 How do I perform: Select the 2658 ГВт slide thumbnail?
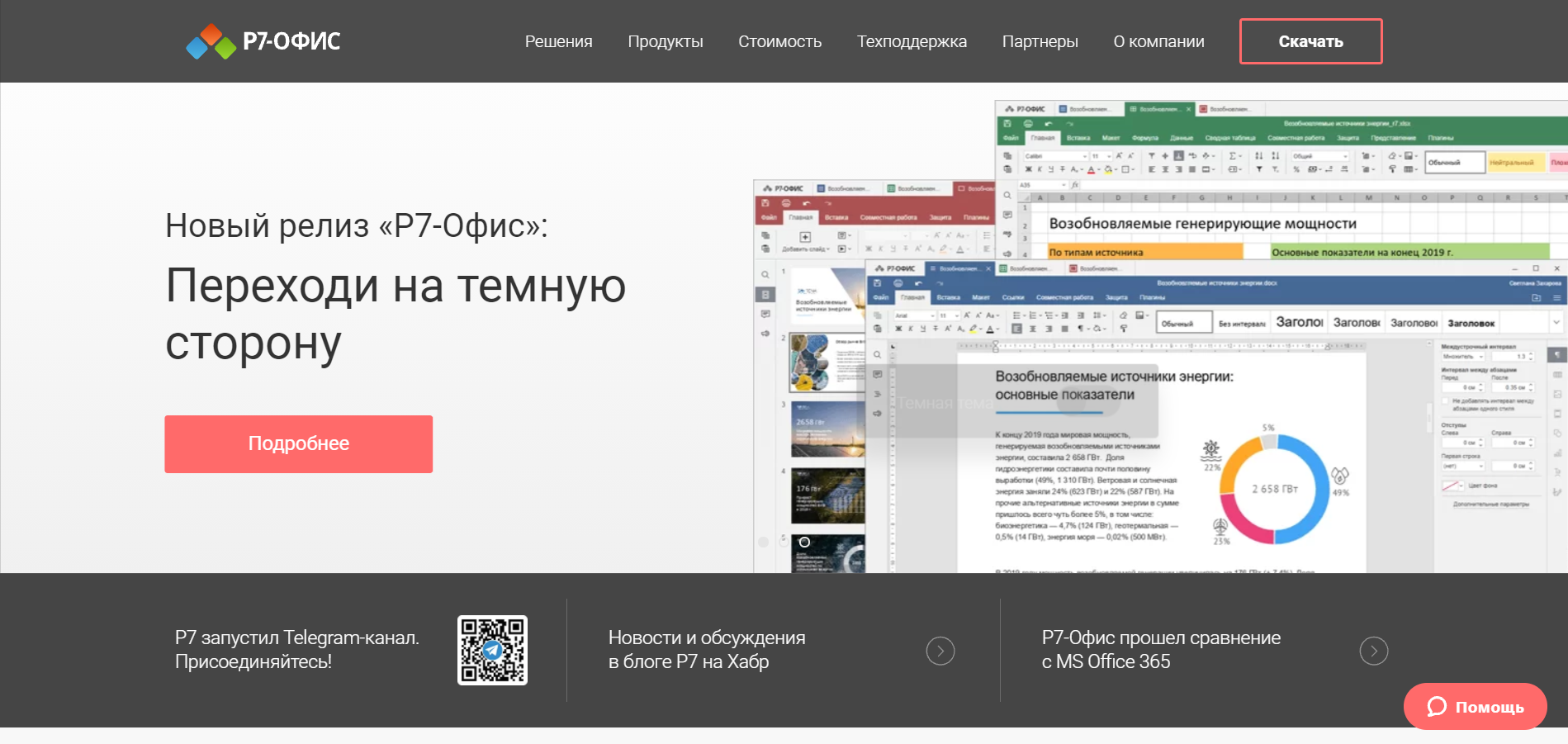click(x=827, y=429)
